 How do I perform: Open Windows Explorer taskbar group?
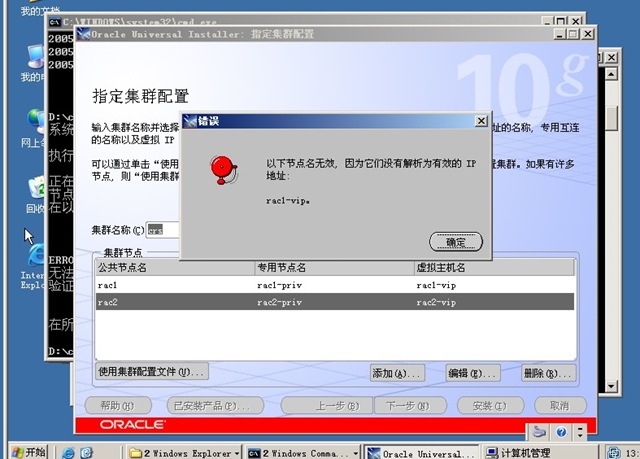click(x=183, y=453)
